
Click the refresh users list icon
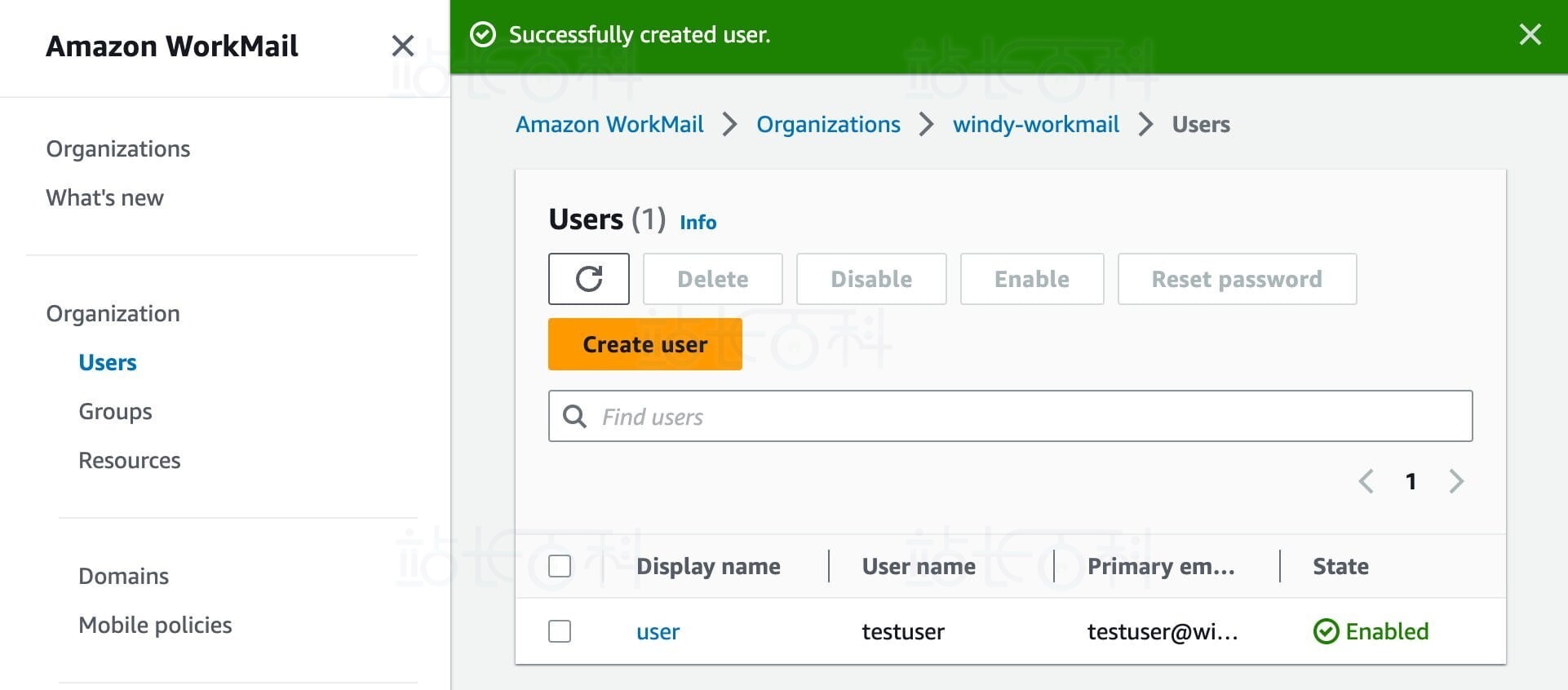pyautogui.click(x=588, y=279)
